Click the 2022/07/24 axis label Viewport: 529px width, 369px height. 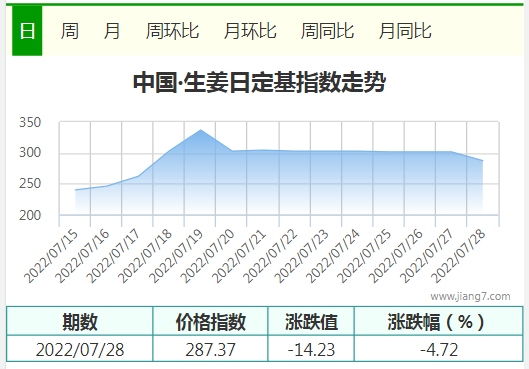click(x=333, y=256)
